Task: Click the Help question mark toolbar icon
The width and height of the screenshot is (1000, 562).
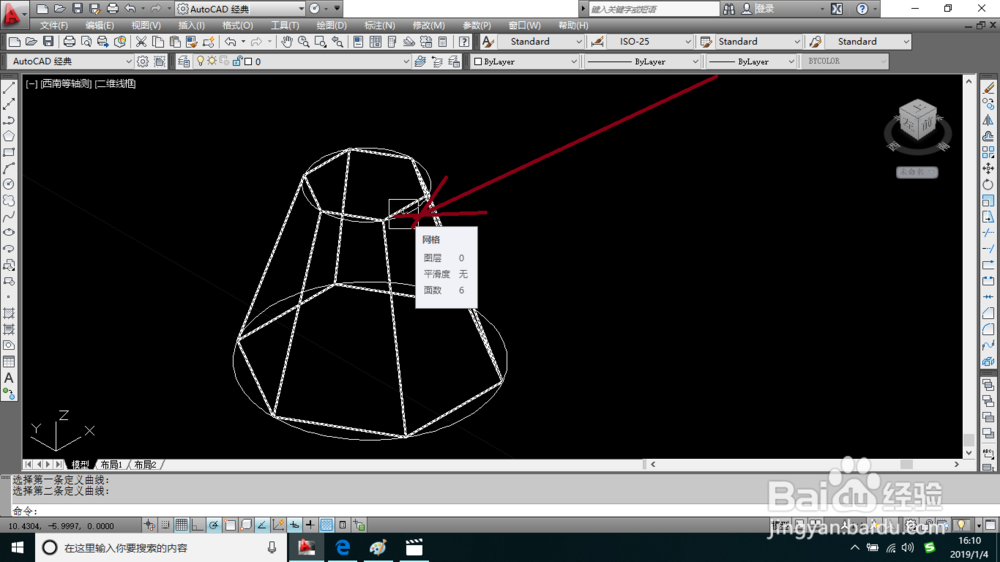Action: click(464, 42)
